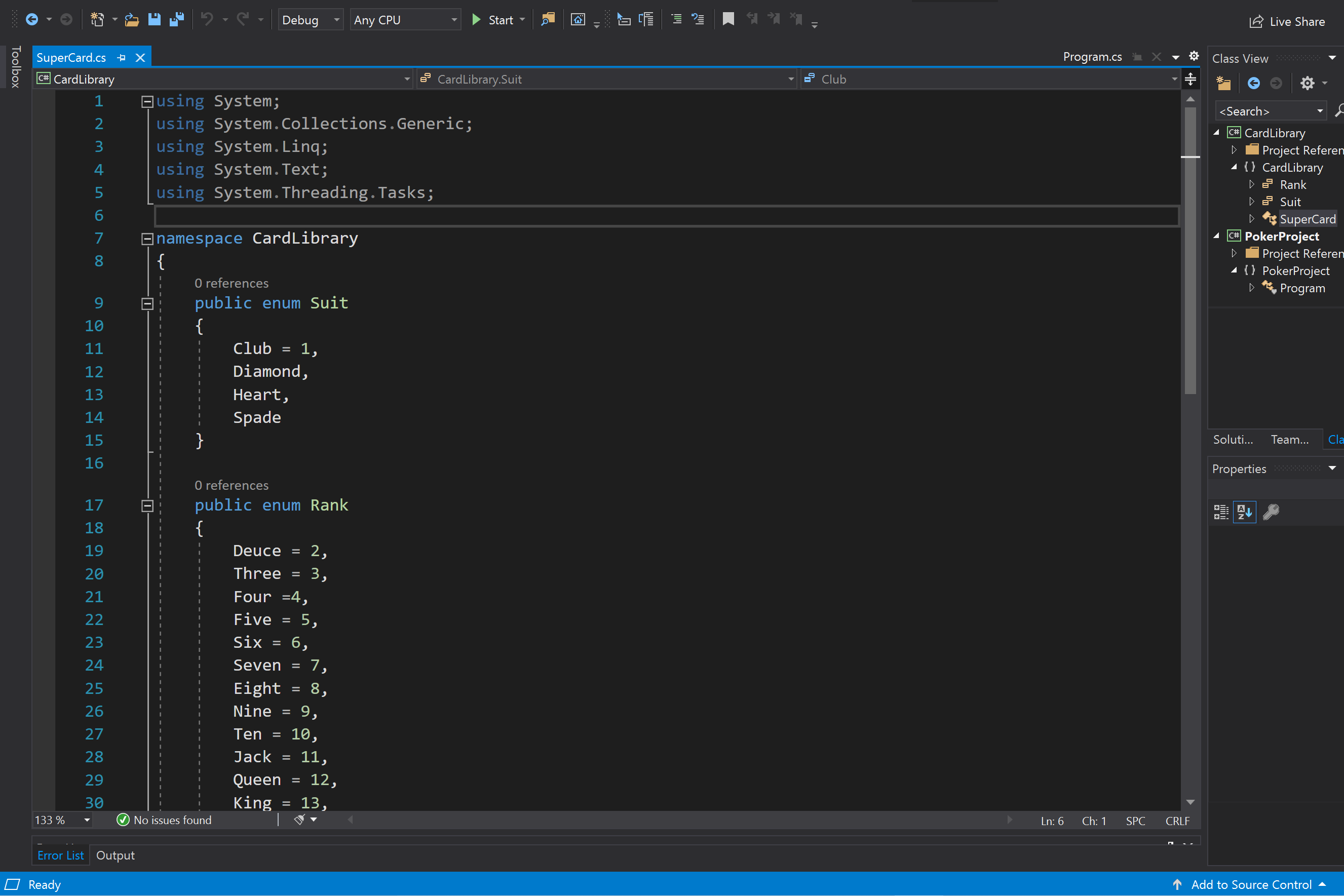This screenshot has width=1344, height=896.
Task: Click the Toggle Bookmark icon
Action: [728, 19]
